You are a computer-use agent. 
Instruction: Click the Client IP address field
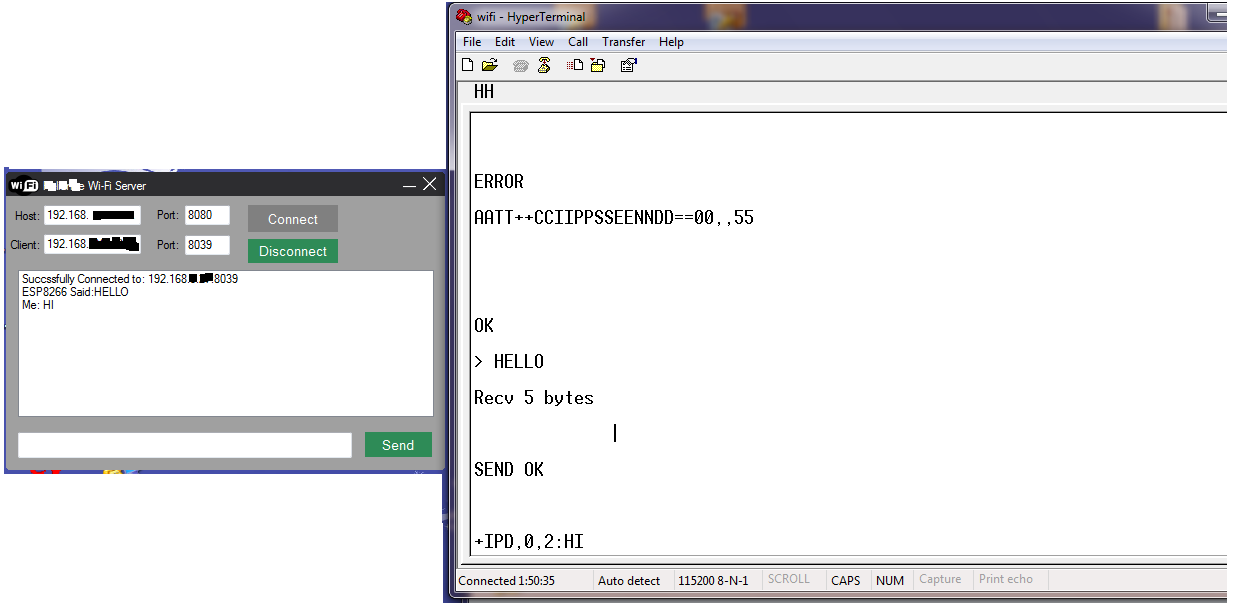(x=92, y=244)
